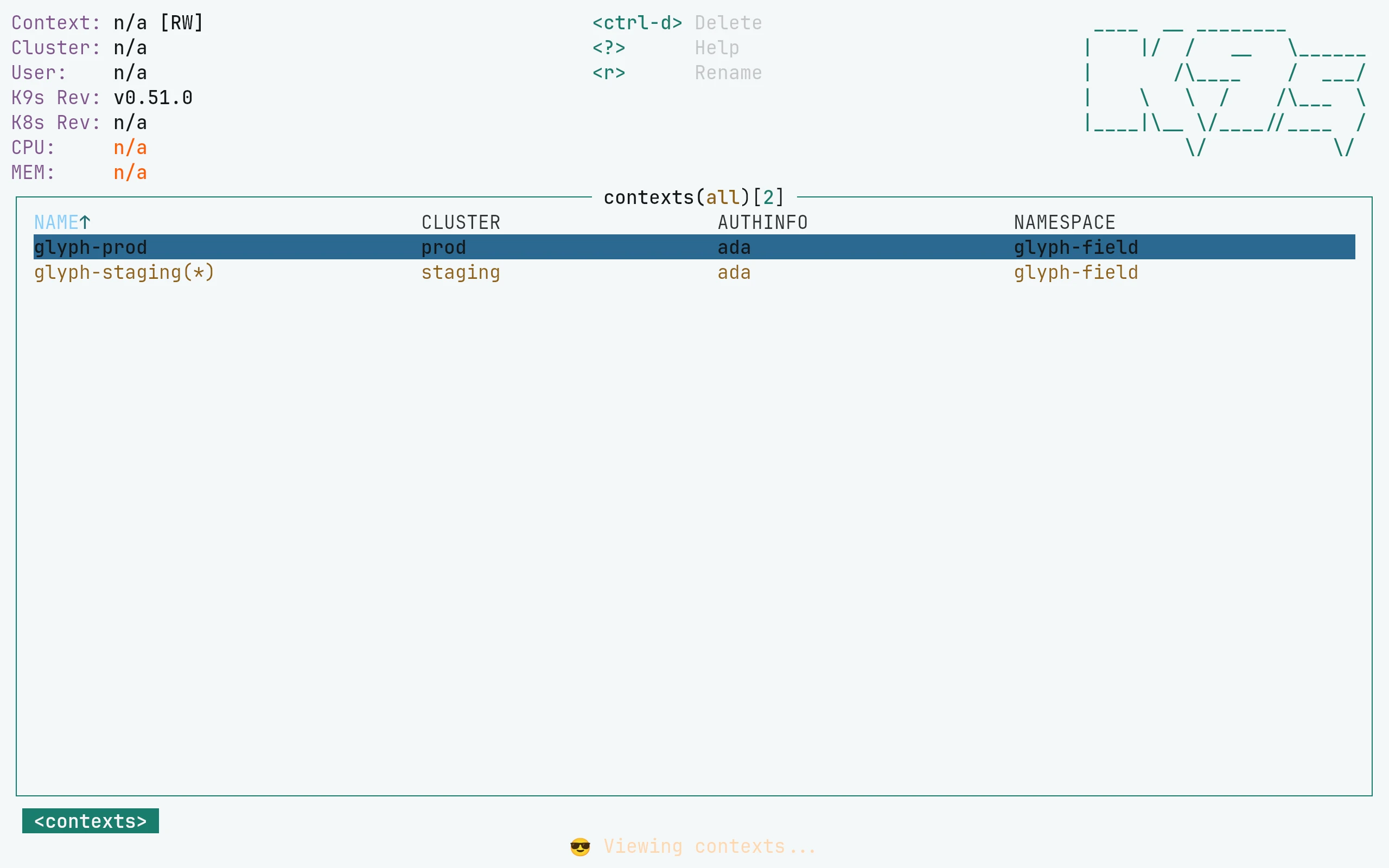Click the User label in the header

[39, 73]
